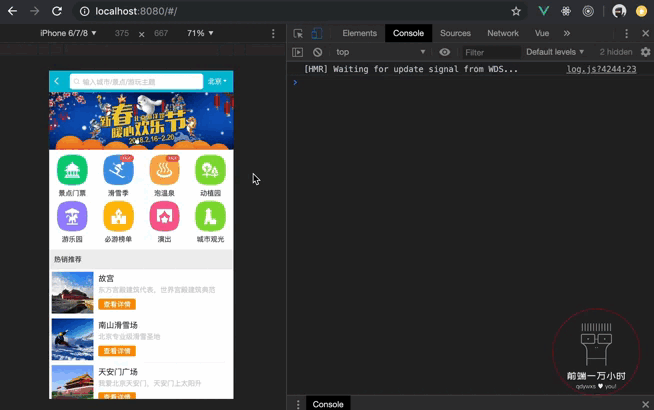Image resolution: width=654 pixels, height=410 pixels.
Task: Click the 热销推荐 section header
Action: [x=141, y=259]
